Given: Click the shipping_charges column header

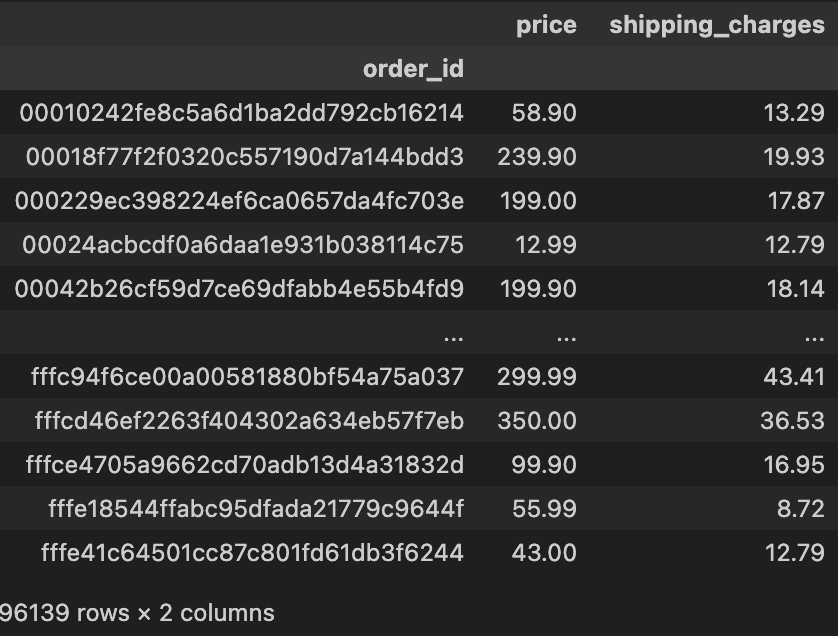Looking at the screenshot, I should click(x=717, y=26).
